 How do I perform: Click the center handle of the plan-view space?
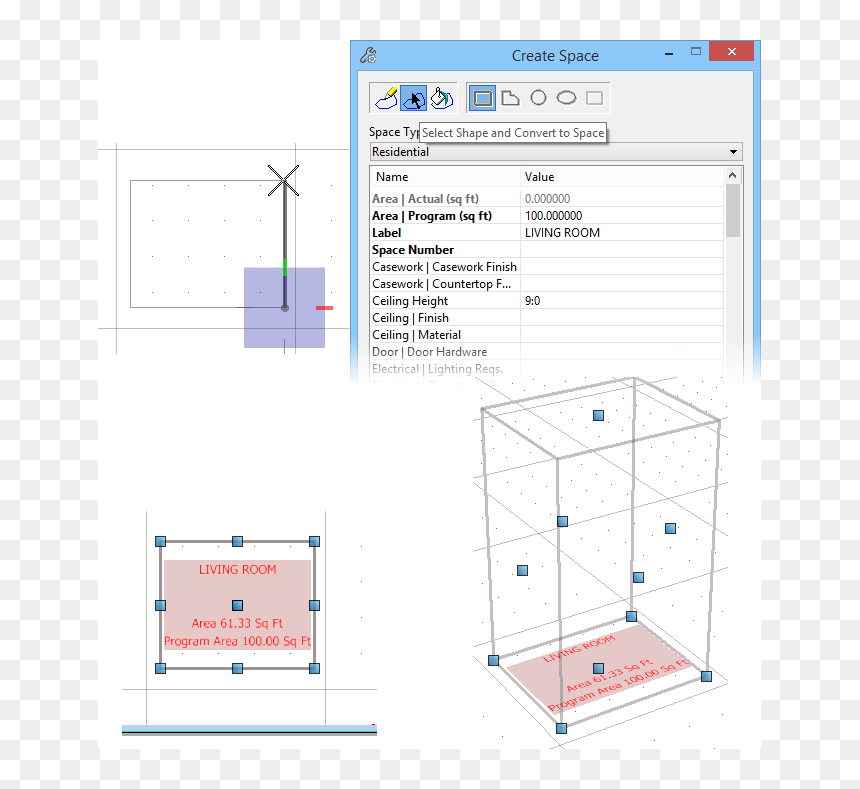pyautogui.click(x=237, y=605)
